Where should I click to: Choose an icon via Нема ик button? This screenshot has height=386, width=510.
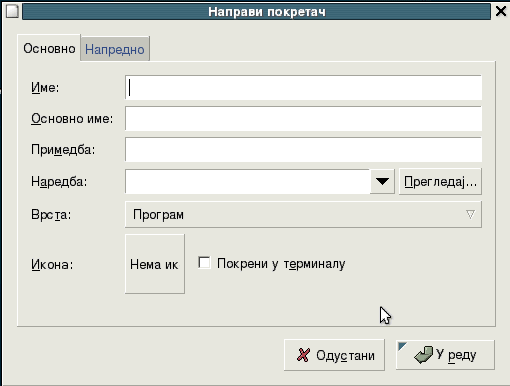point(155,264)
